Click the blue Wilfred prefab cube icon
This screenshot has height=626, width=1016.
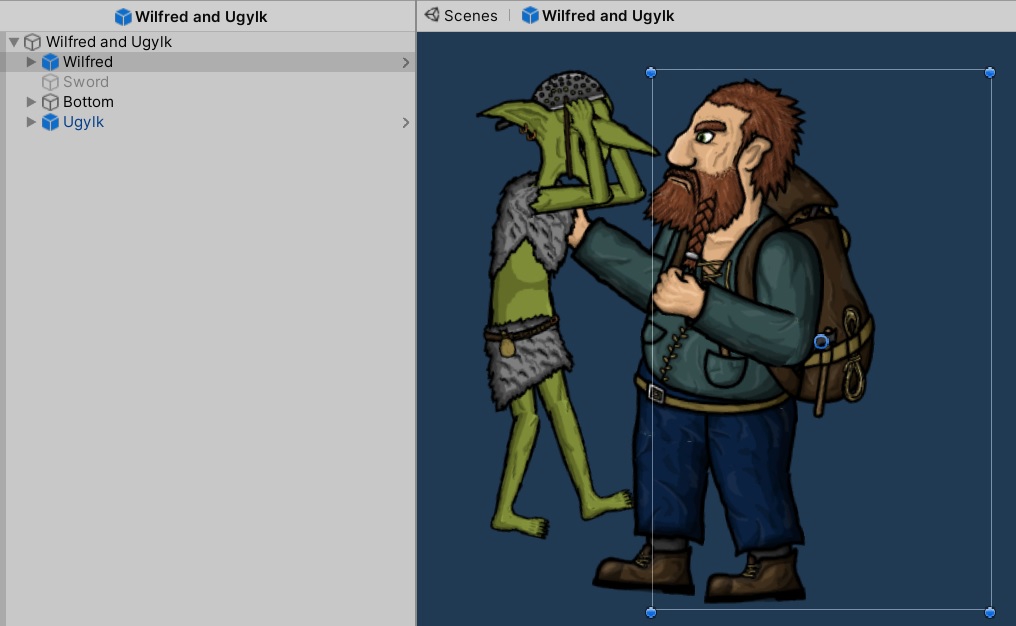tap(50, 62)
